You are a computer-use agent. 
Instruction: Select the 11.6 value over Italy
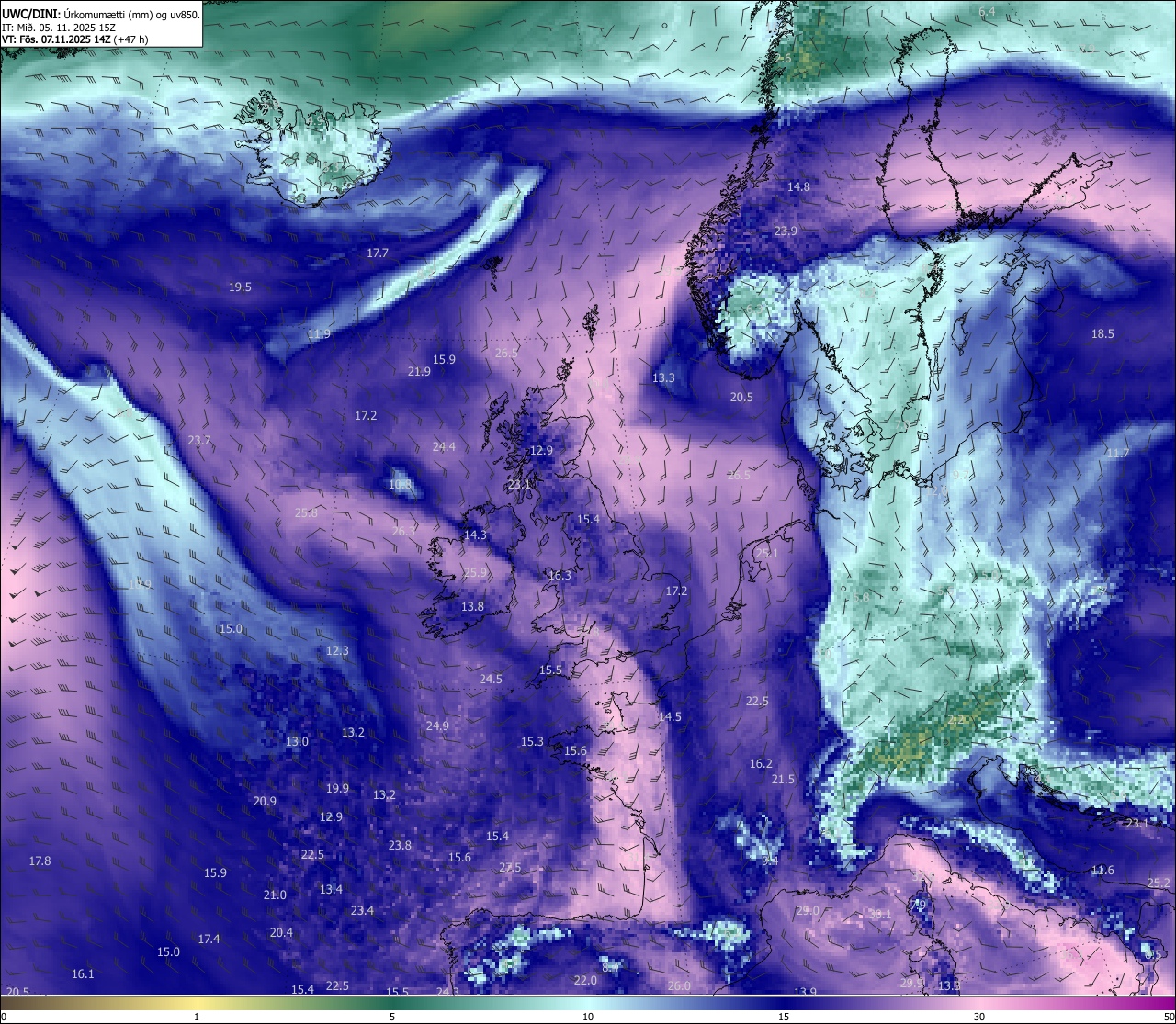click(x=1102, y=871)
